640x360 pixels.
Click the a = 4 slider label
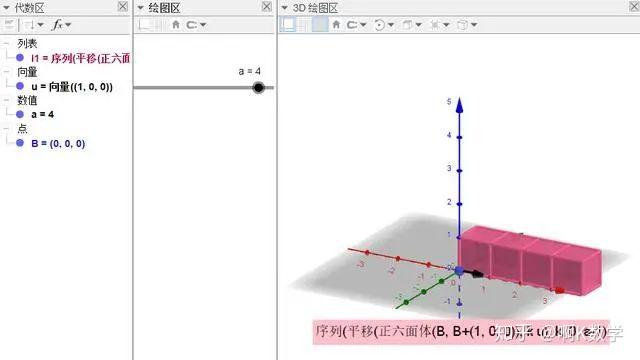(x=249, y=71)
